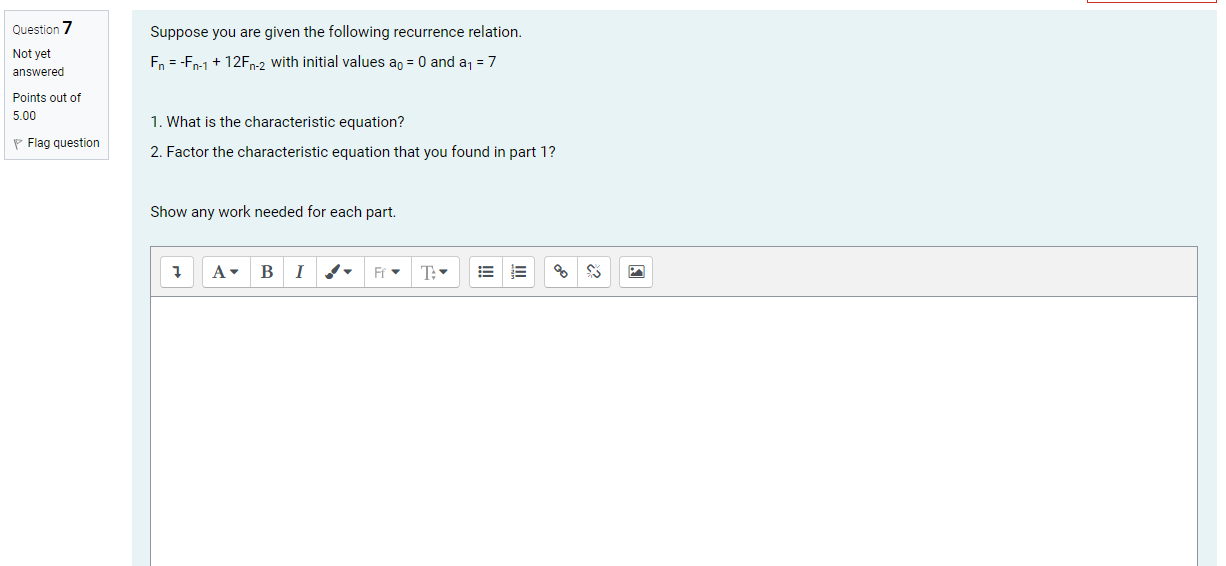1226x566 pixels.
Task: Insert a hyperlink
Action: coord(561,272)
